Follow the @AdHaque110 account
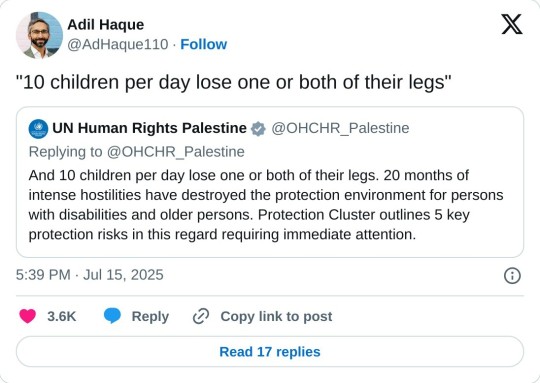Viewport: 540px width, 383px height. [x=204, y=44]
